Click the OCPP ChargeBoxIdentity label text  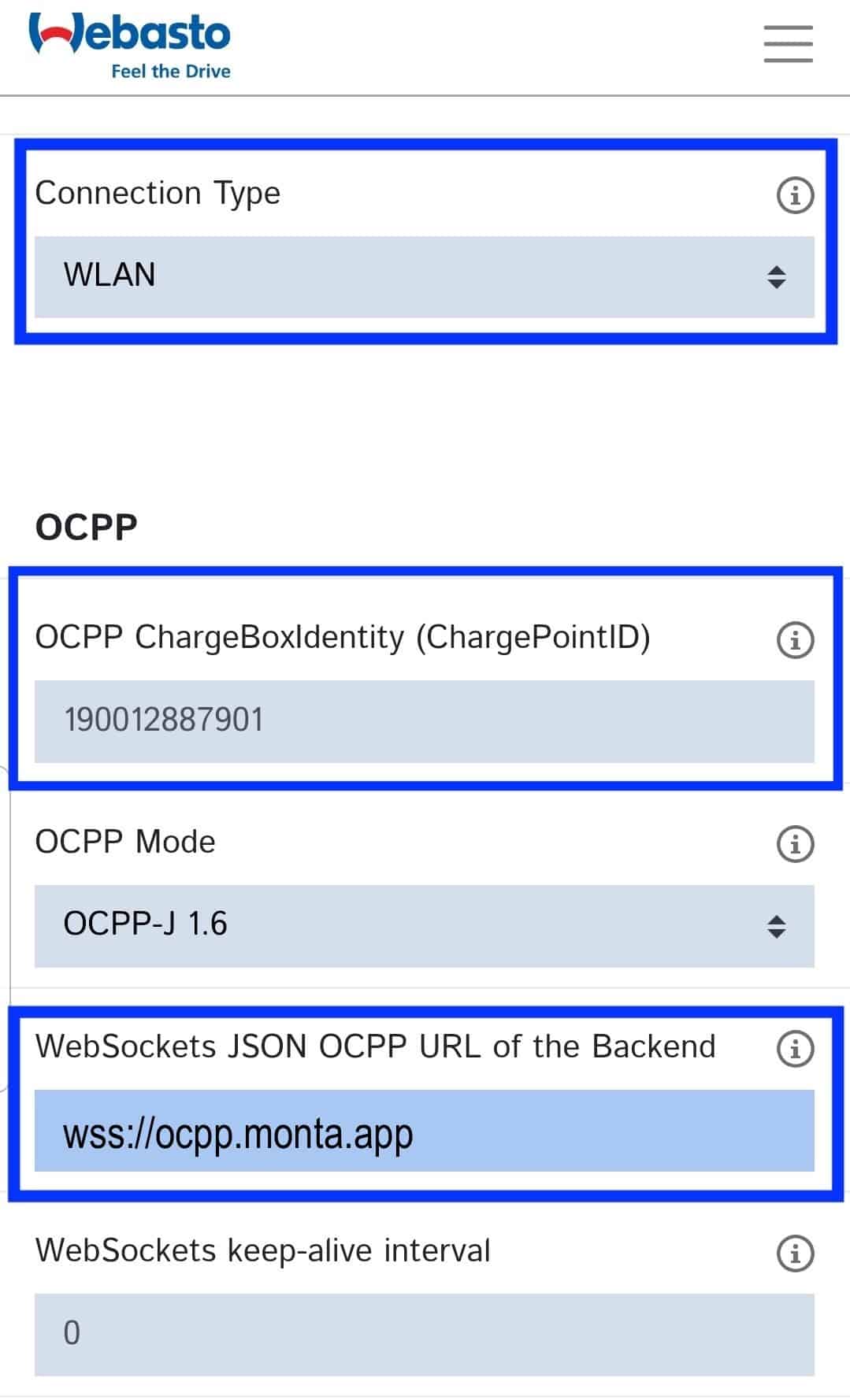click(343, 638)
